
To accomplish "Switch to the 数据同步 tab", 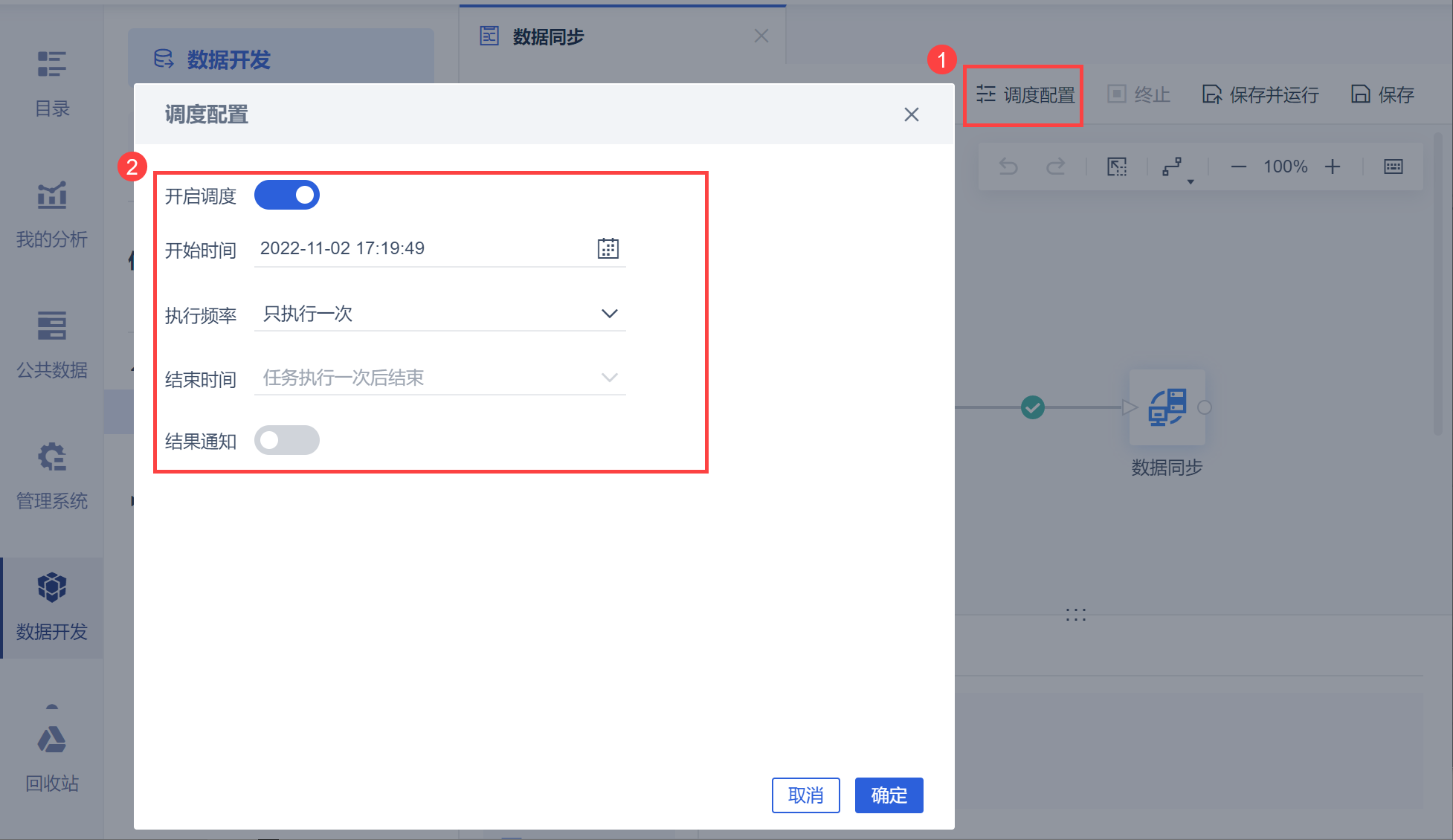I will (x=548, y=36).
